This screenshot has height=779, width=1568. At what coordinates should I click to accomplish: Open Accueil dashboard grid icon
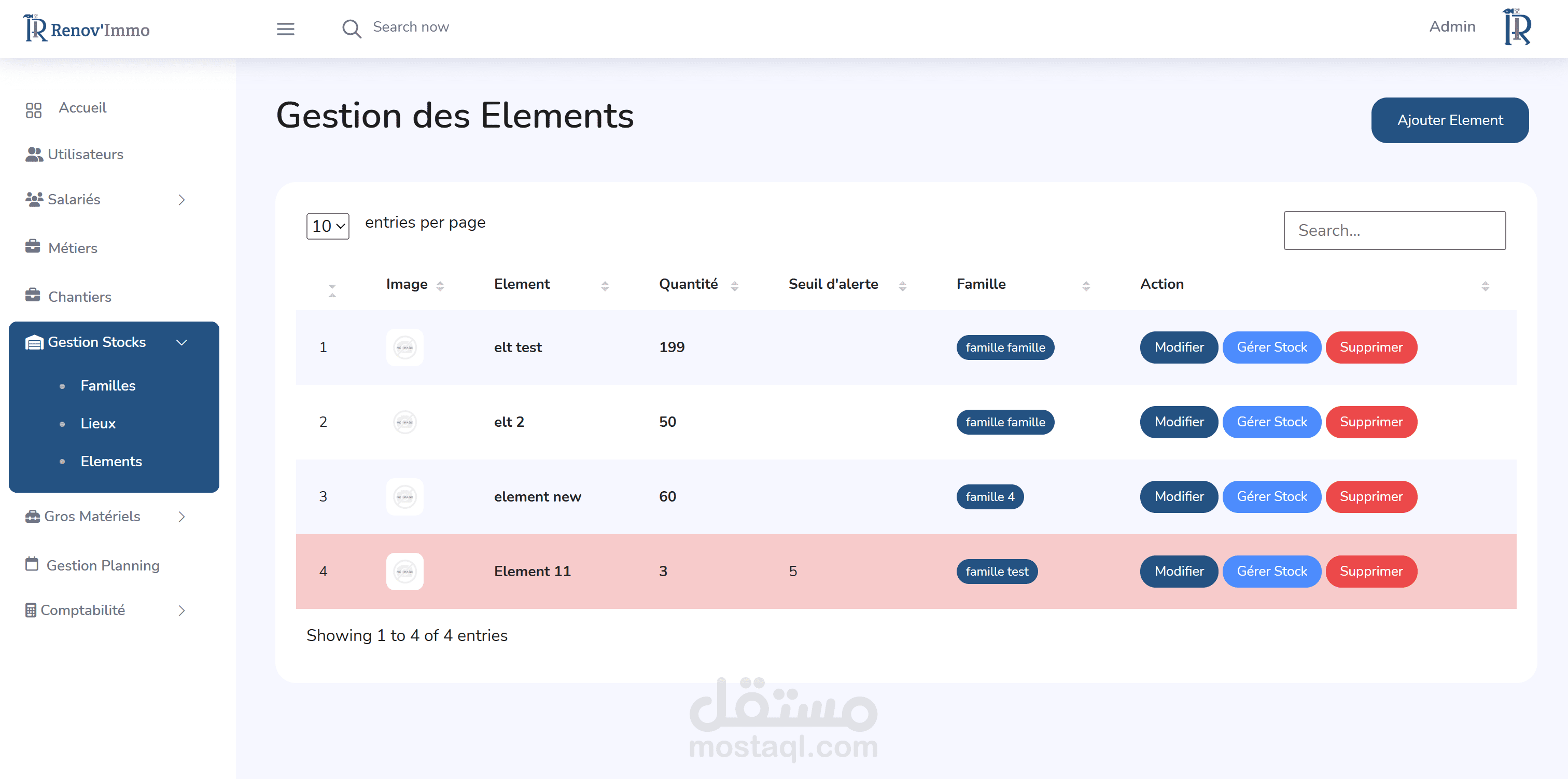(x=34, y=109)
